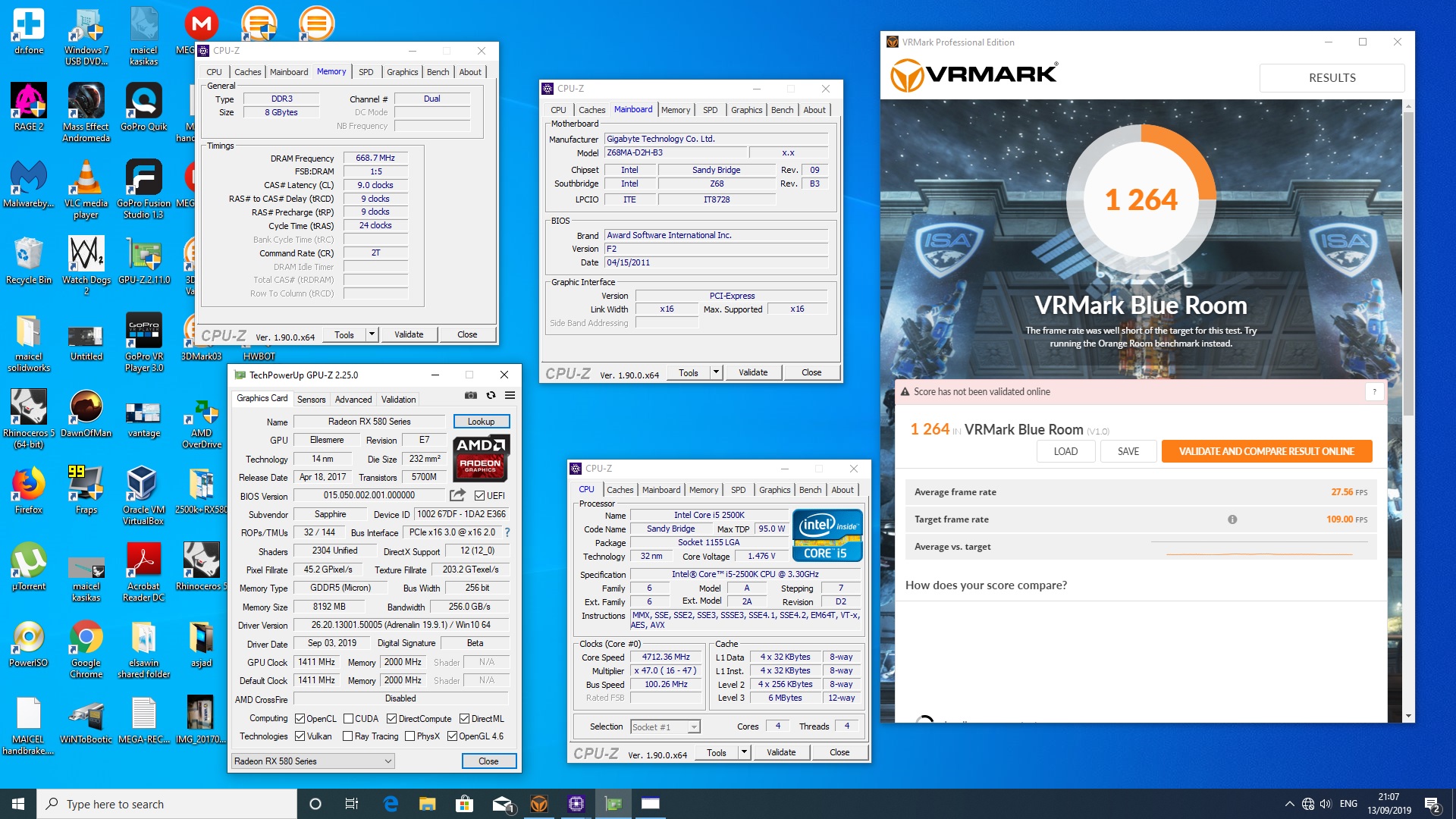
Task: Switch to SPD tab in CPU-Z Memory window
Action: (366, 72)
